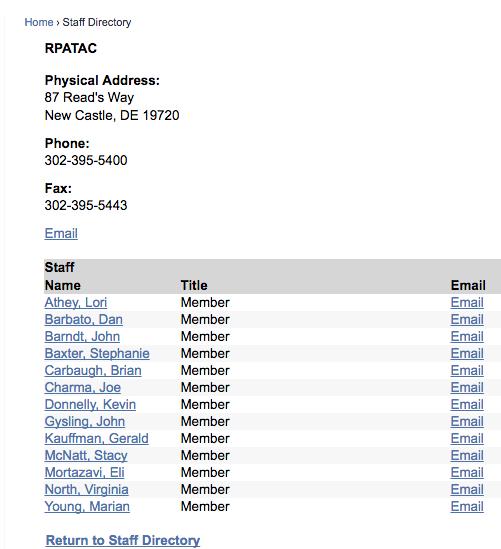
Task: Click Email link in Kauffman, Gerald row
Action: (x=467, y=438)
